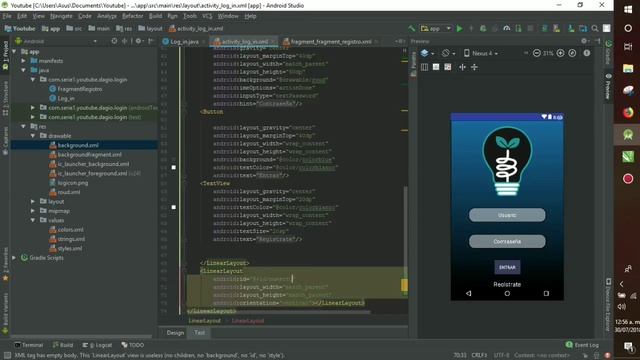Switch to Log_in.java editor tab
The width and height of the screenshot is (640, 360).
(181, 42)
